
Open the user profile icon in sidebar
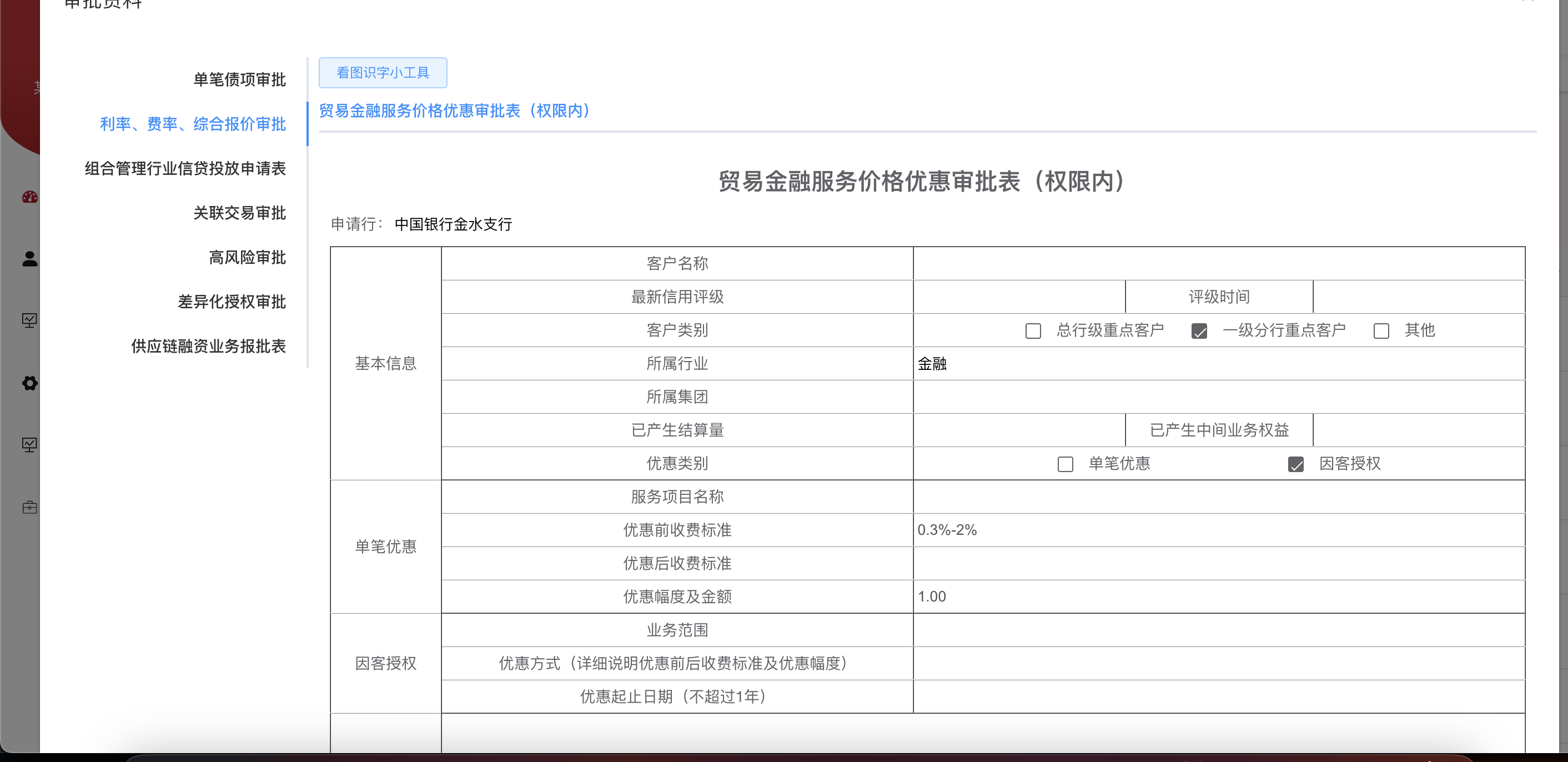click(x=30, y=259)
